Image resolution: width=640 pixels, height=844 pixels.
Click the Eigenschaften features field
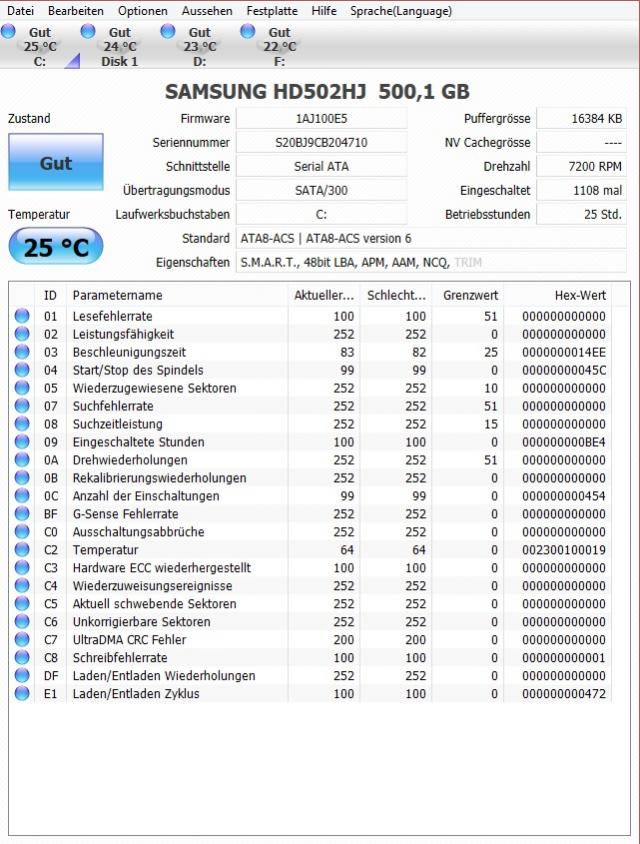pyautogui.click(x=431, y=262)
